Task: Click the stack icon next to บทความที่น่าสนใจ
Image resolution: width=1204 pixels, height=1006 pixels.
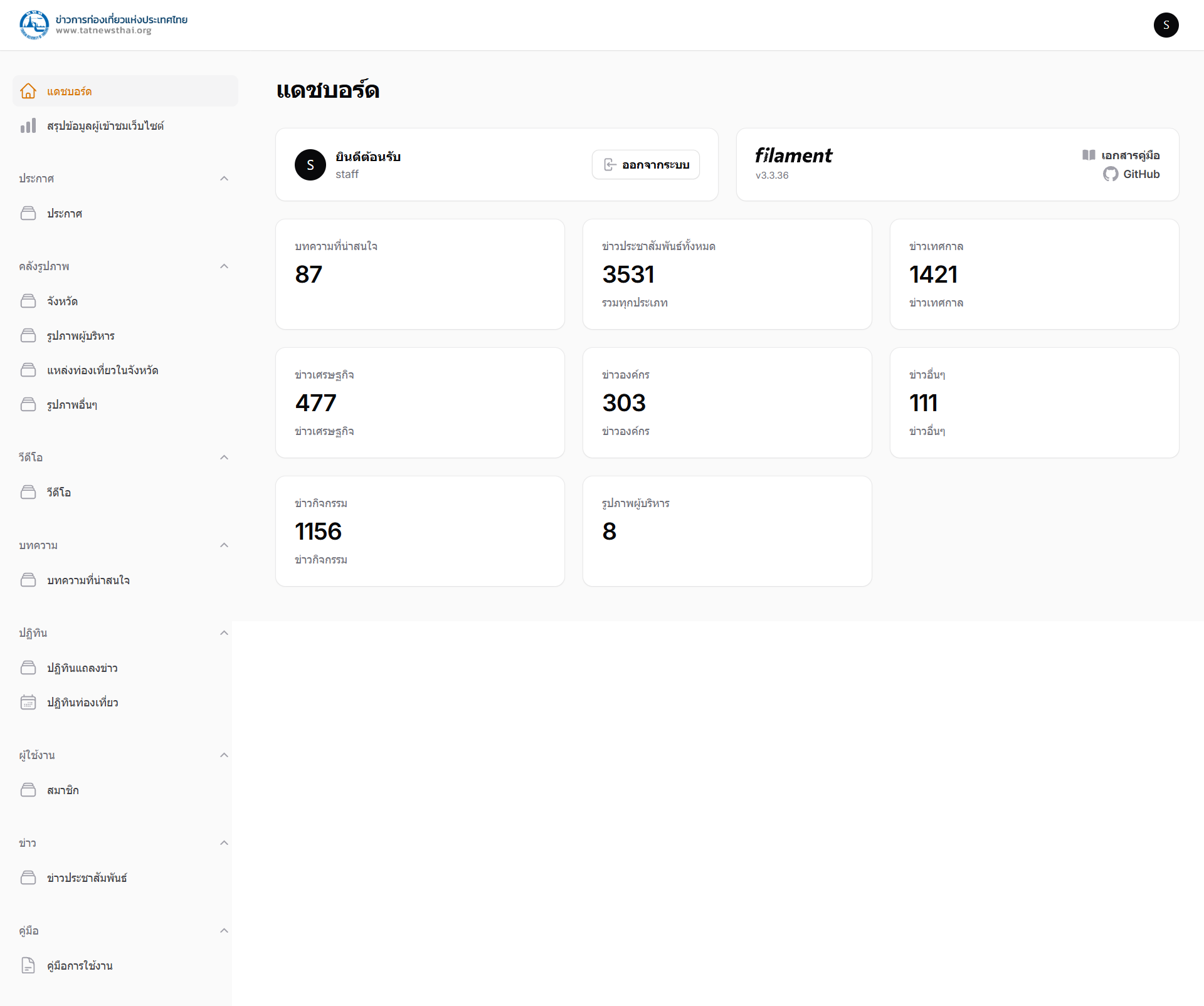Action: (28, 580)
